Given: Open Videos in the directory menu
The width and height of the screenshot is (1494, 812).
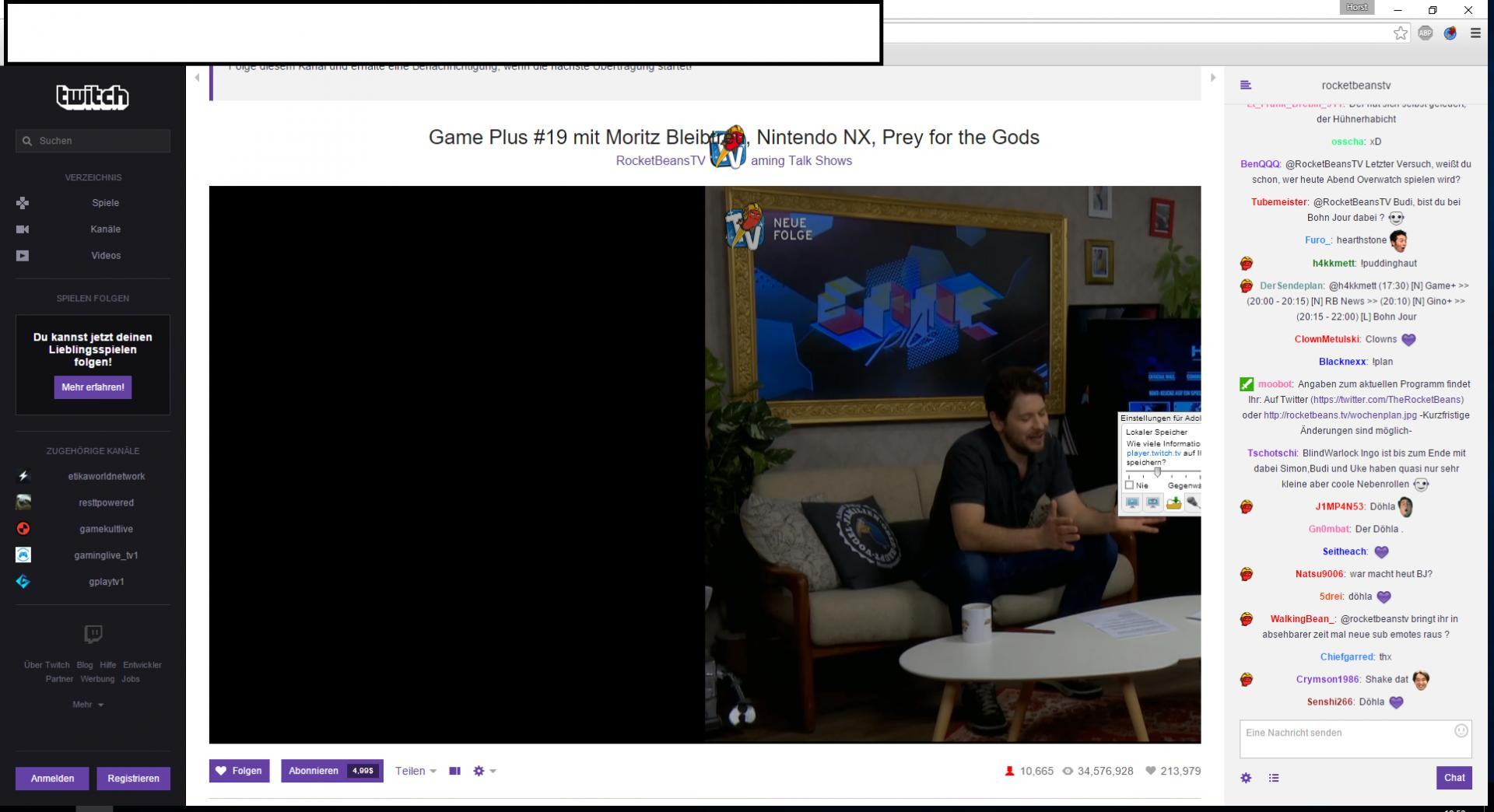Looking at the screenshot, I should point(106,256).
